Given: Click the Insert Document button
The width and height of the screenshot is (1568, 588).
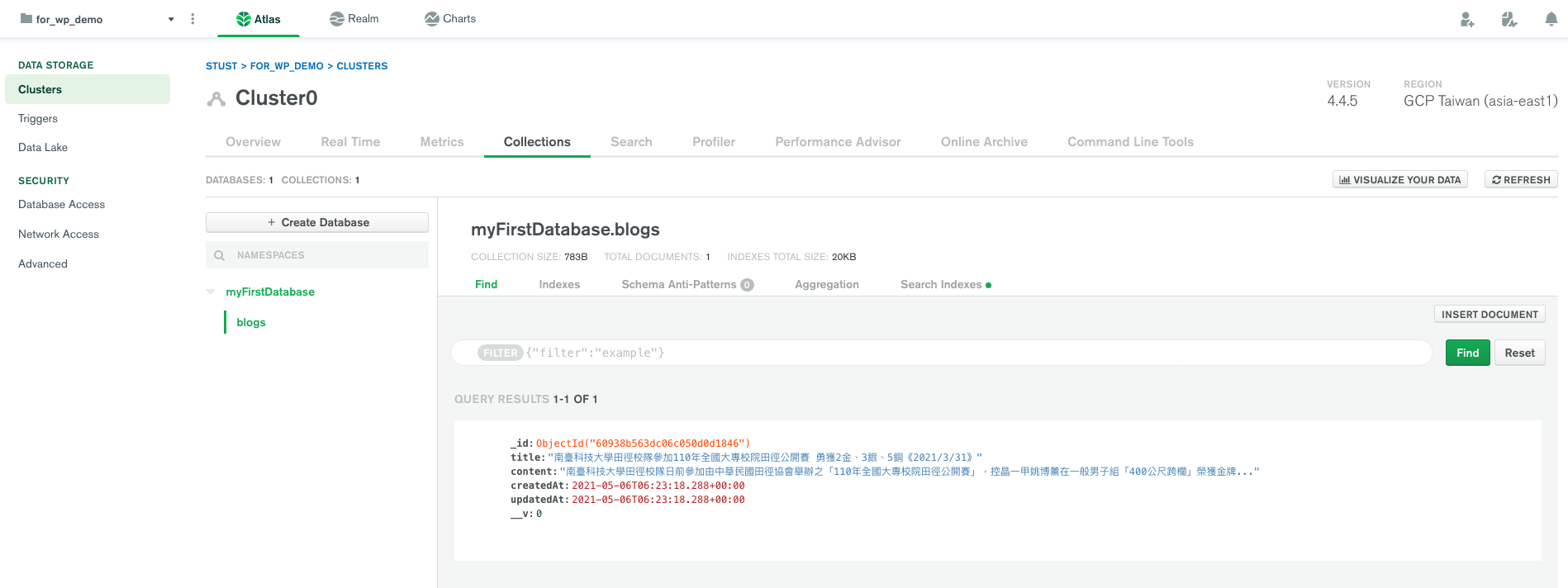Looking at the screenshot, I should tap(1489, 315).
